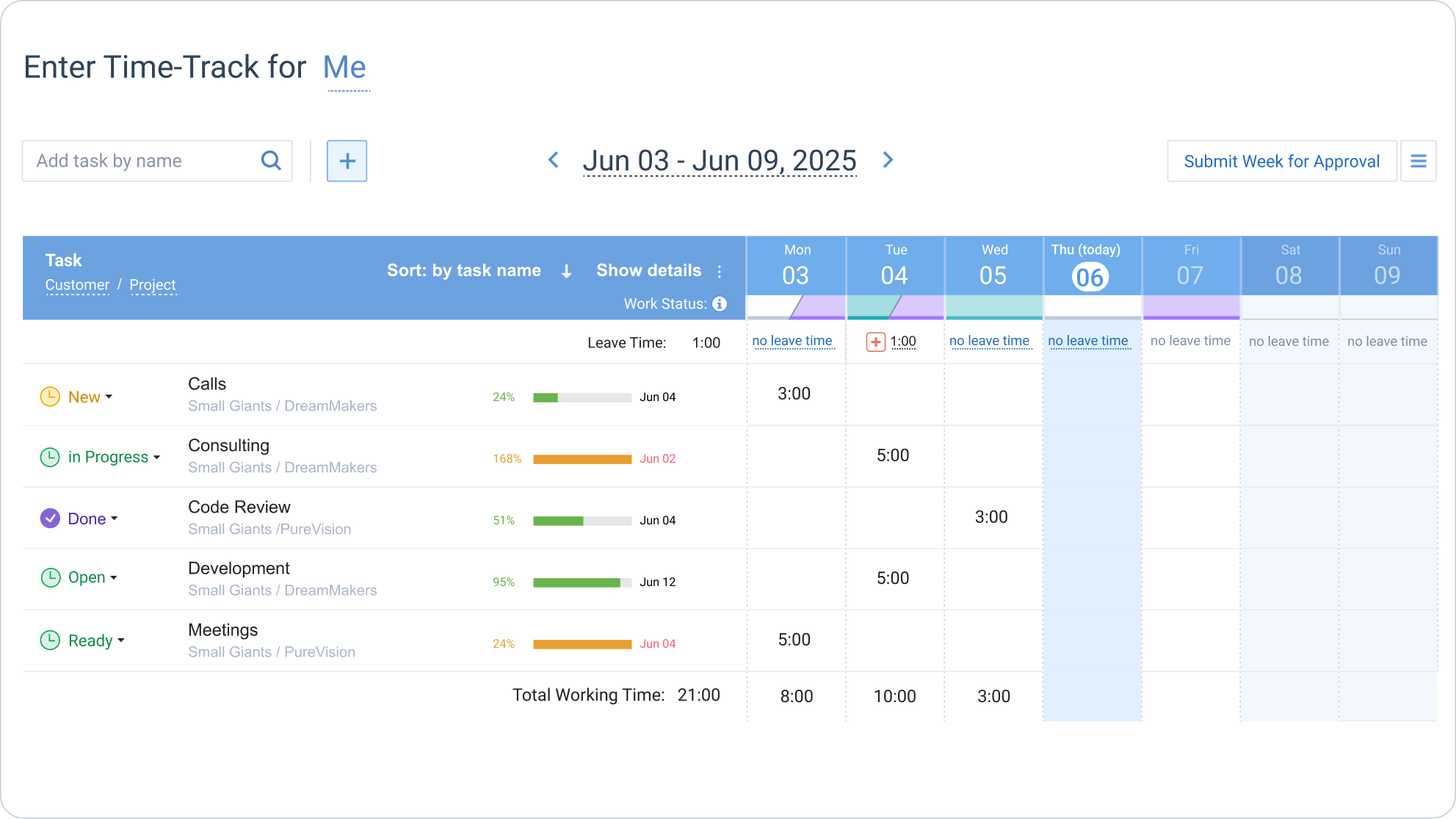The image size is (1456, 819).
Task: Click the red leave-time icon on Tue 04
Action: (875, 341)
